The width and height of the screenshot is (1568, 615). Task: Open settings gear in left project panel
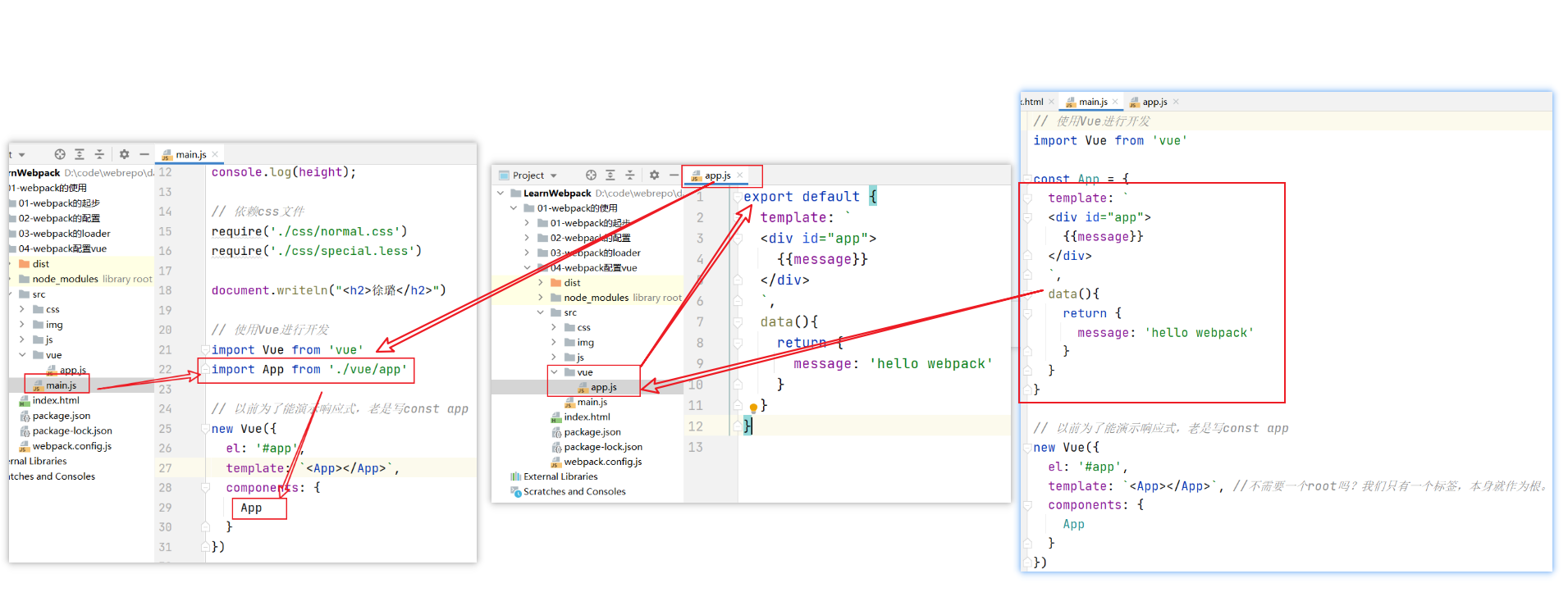click(x=124, y=154)
